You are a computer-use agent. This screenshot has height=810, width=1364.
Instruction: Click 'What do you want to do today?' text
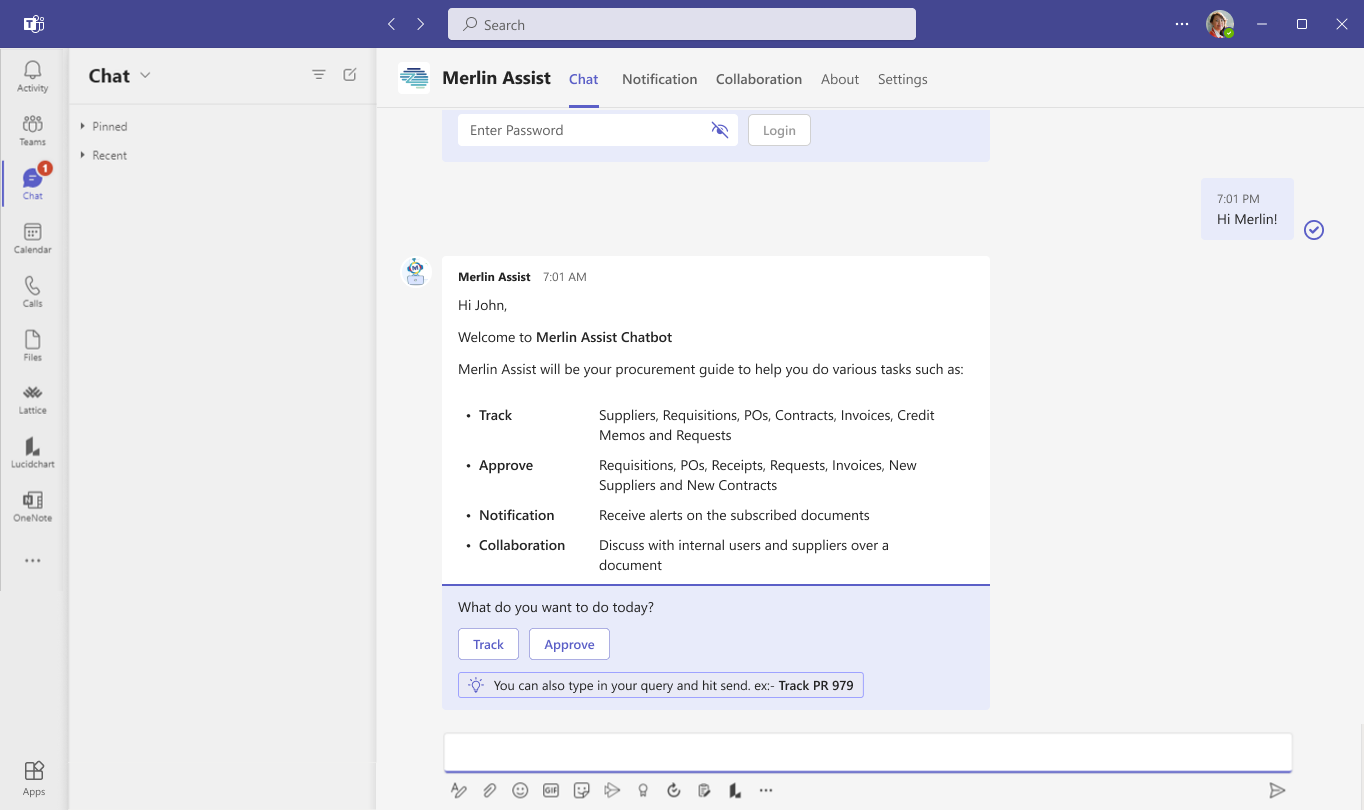coord(556,607)
